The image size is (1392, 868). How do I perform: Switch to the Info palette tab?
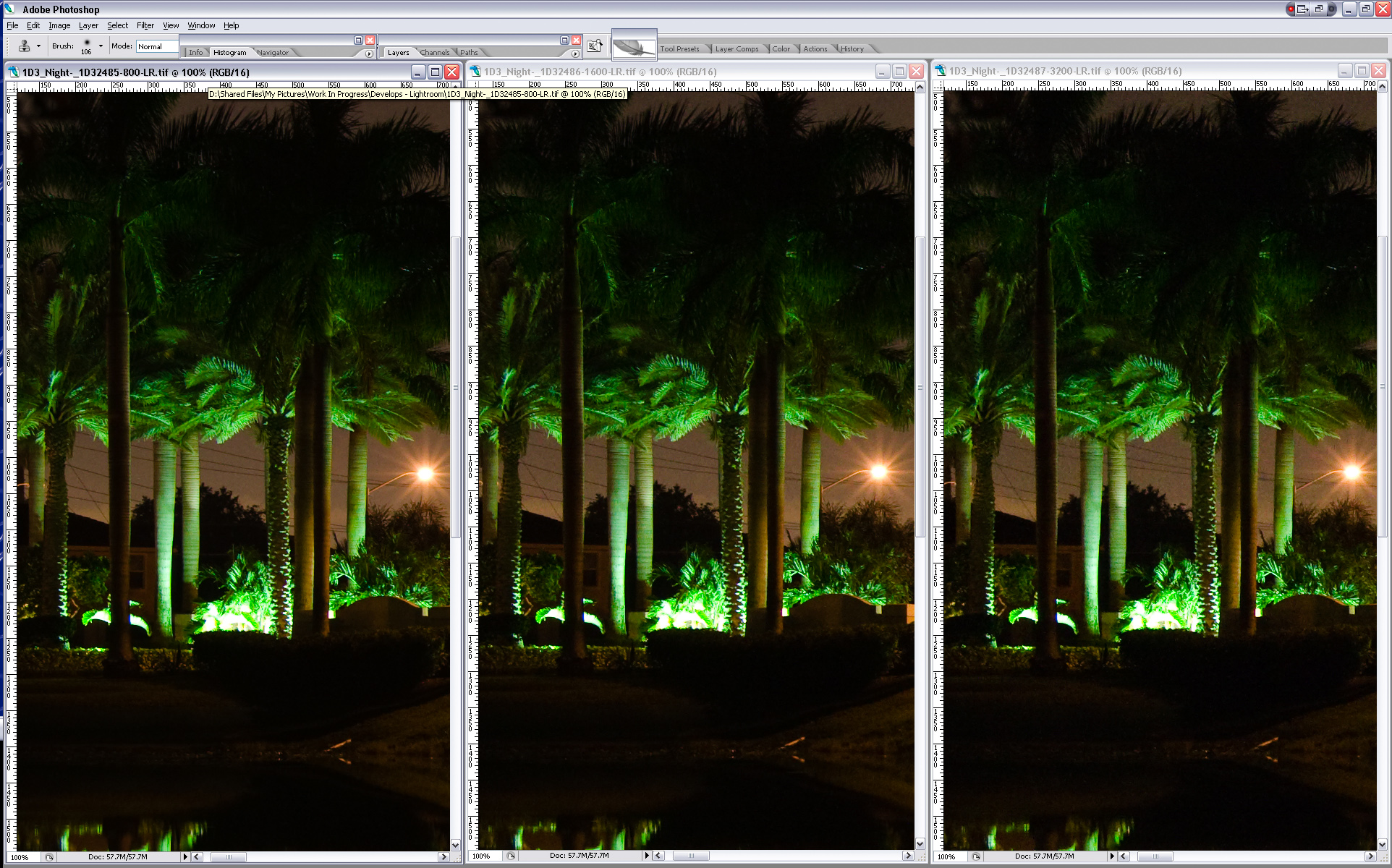click(x=196, y=52)
